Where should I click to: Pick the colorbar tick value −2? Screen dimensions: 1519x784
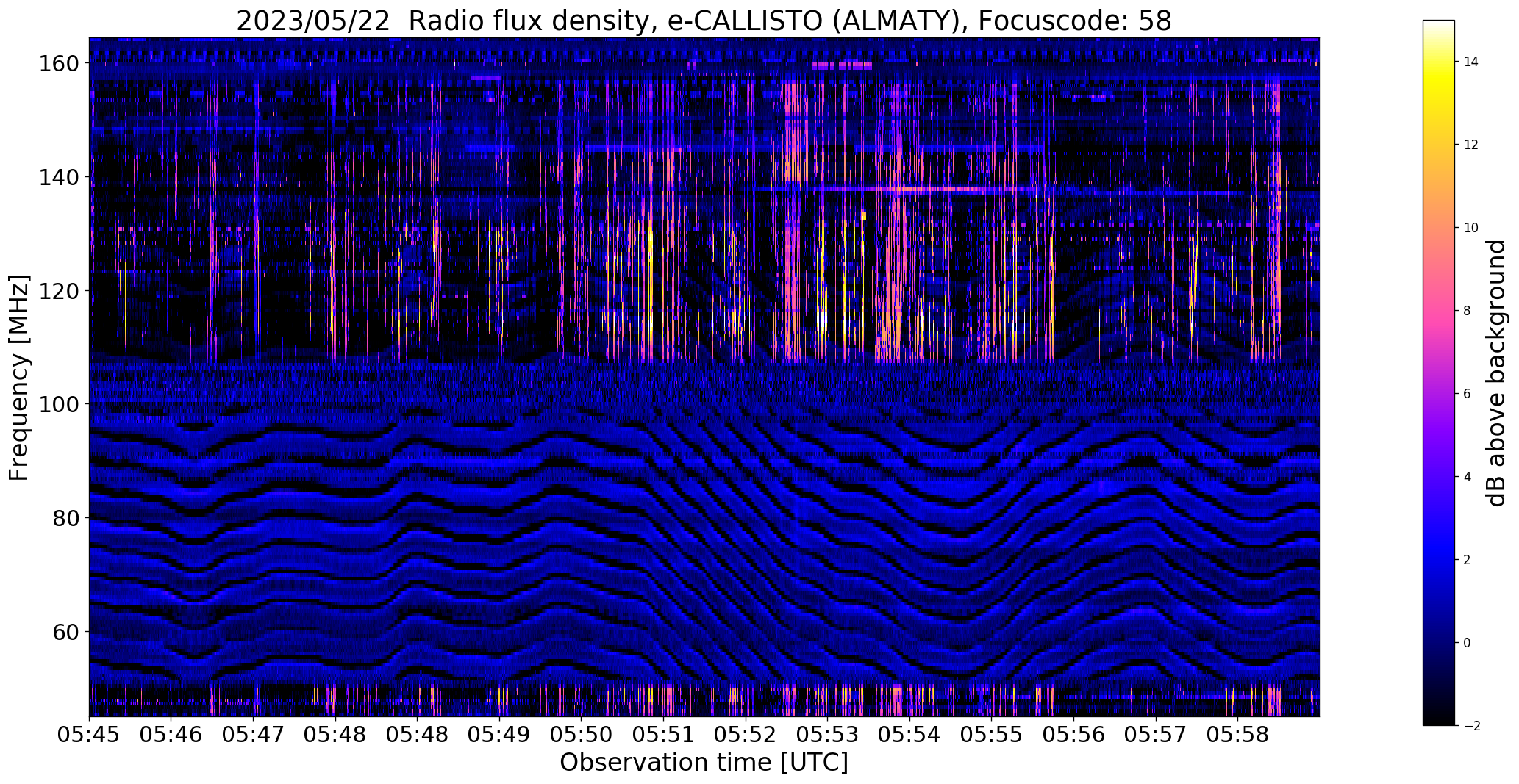click(x=1471, y=726)
